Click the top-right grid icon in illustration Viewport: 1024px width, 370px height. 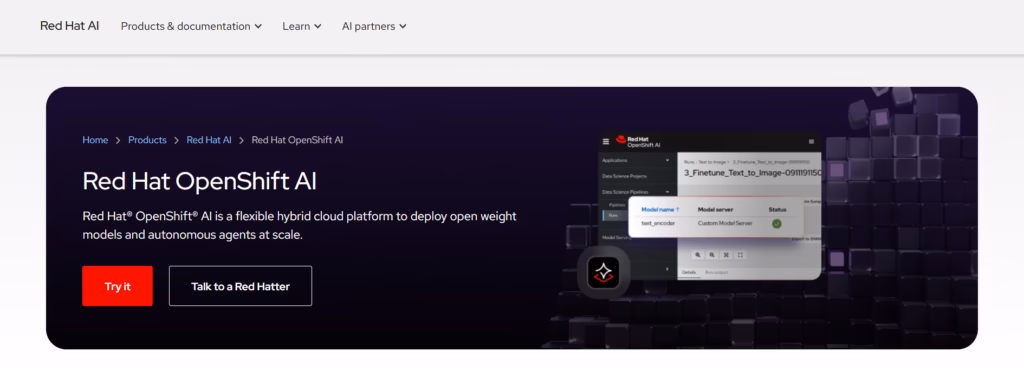811,142
